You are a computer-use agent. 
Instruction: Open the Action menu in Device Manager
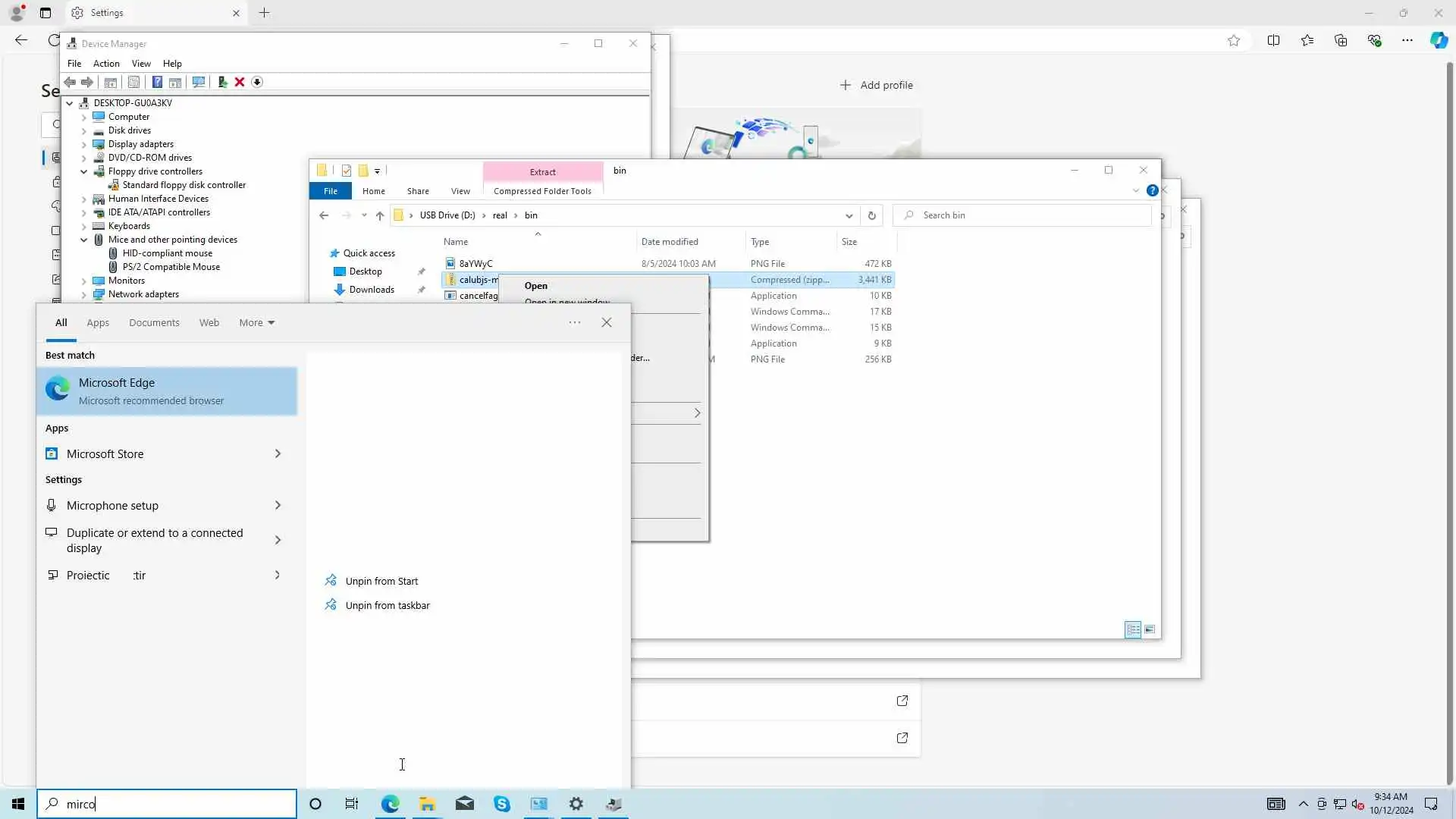106,64
